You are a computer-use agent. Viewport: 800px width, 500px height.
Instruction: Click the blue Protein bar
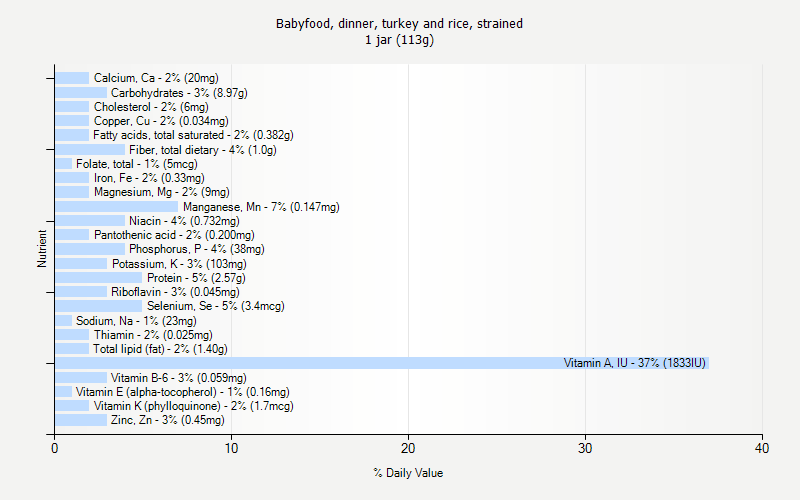99,278
